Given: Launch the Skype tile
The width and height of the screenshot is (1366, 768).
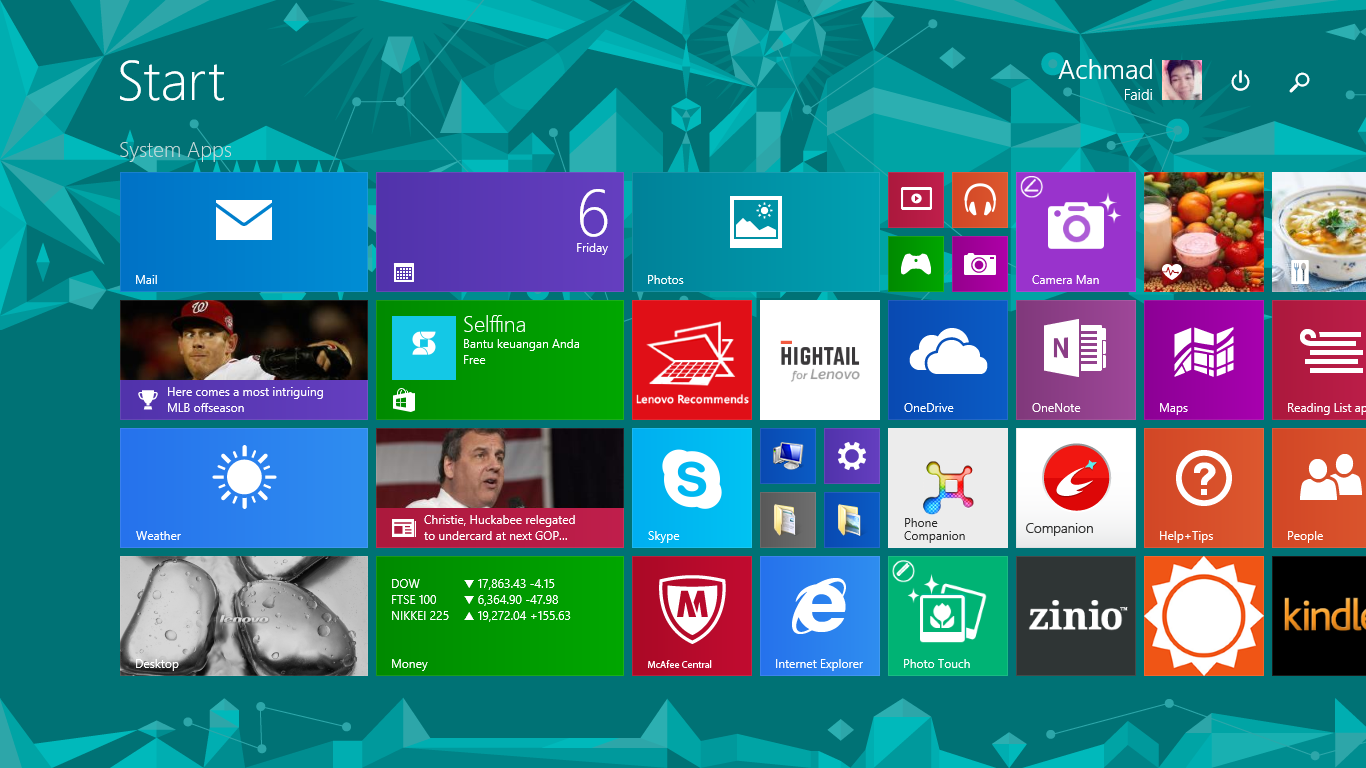Looking at the screenshot, I should click(x=692, y=488).
